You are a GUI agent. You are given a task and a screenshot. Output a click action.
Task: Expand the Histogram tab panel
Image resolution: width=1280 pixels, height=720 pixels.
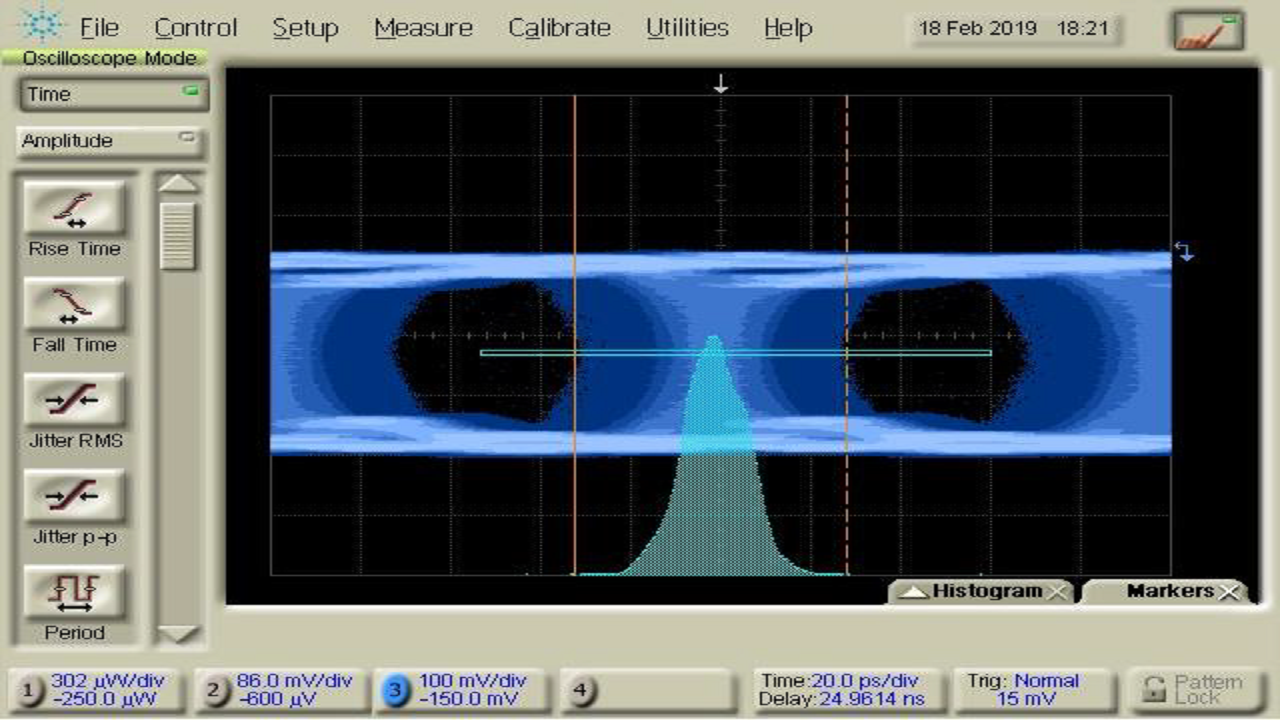(x=914, y=592)
